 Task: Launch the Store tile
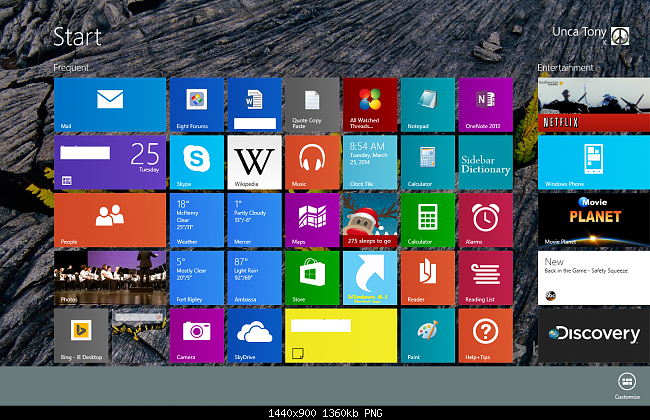(x=312, y=278)
